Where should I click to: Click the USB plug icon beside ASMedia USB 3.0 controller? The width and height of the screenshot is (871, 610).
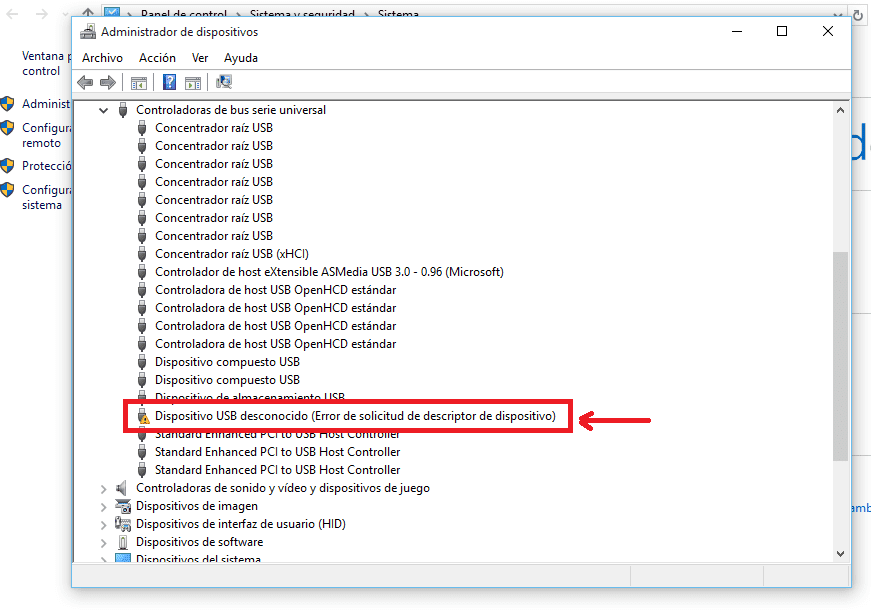pos(142,272)
